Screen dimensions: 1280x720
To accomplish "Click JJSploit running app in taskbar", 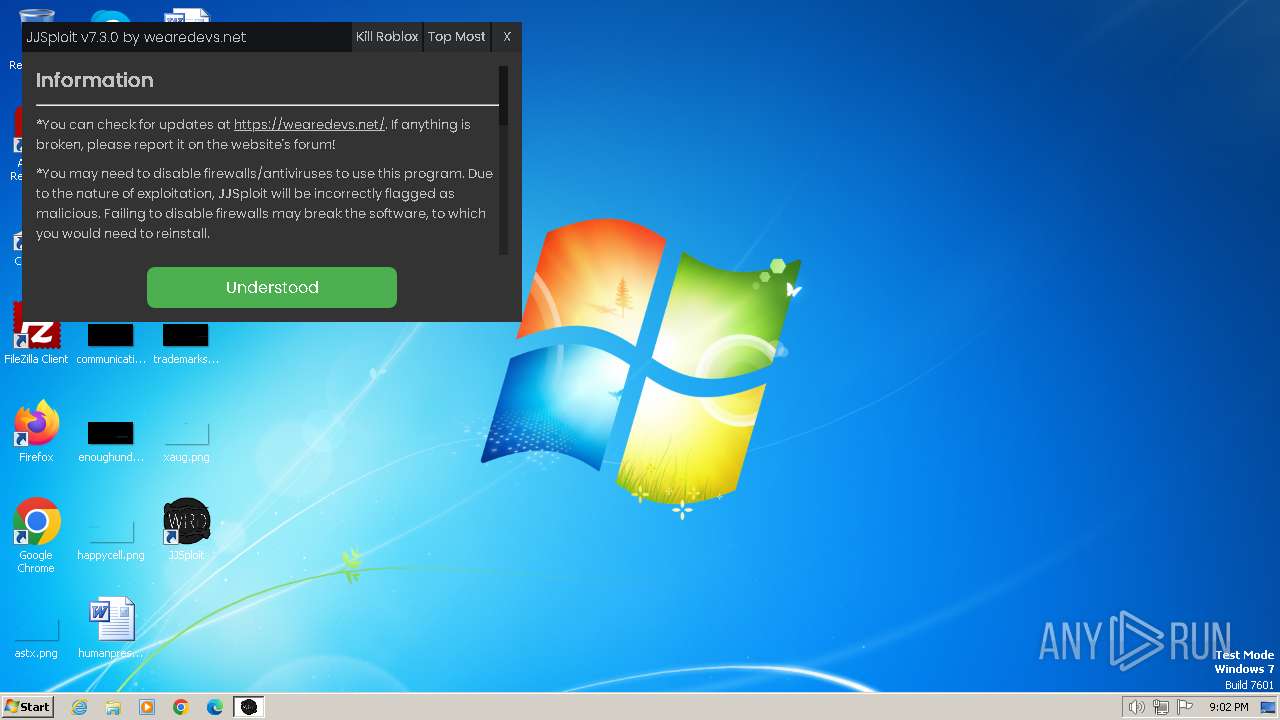I will [249, 707].
